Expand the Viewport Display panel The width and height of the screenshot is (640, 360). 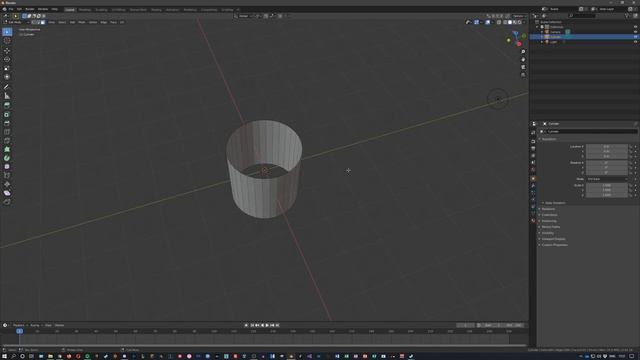point(553,239)
